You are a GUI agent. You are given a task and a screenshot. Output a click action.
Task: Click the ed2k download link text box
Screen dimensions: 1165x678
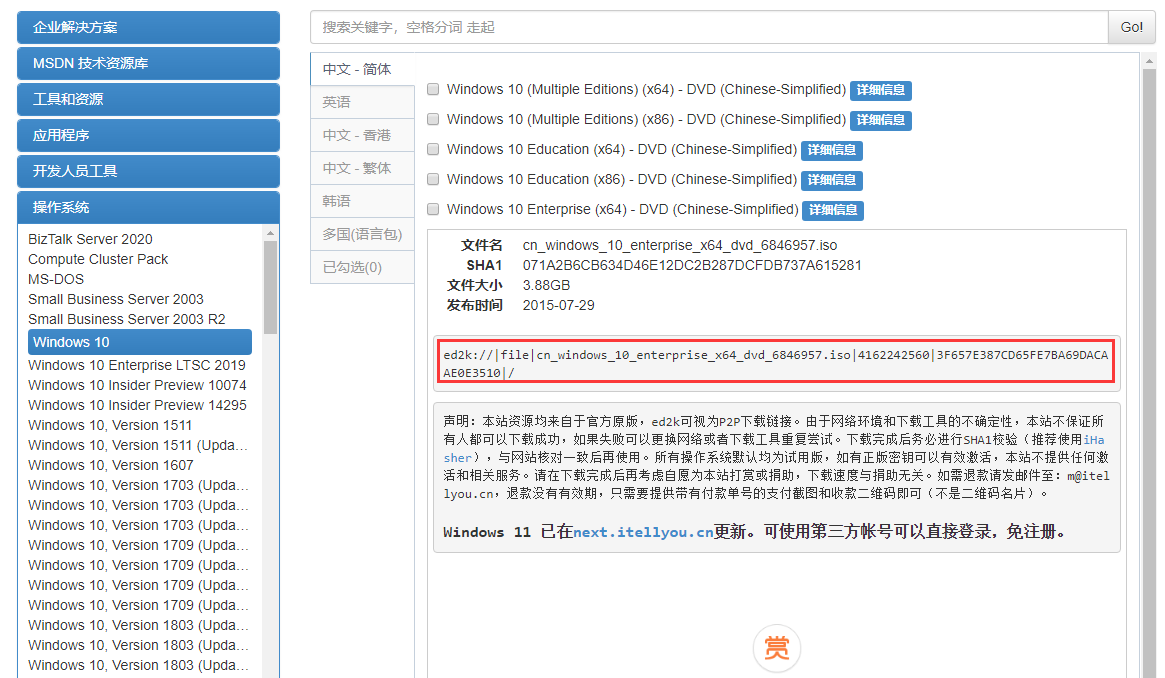(776, 364)
